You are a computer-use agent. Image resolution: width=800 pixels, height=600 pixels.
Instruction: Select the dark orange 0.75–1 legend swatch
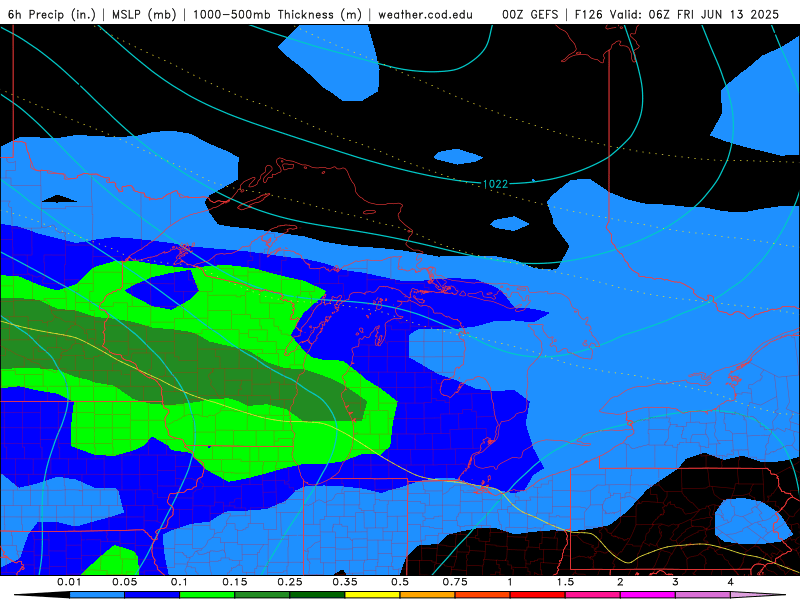[483, 595]
